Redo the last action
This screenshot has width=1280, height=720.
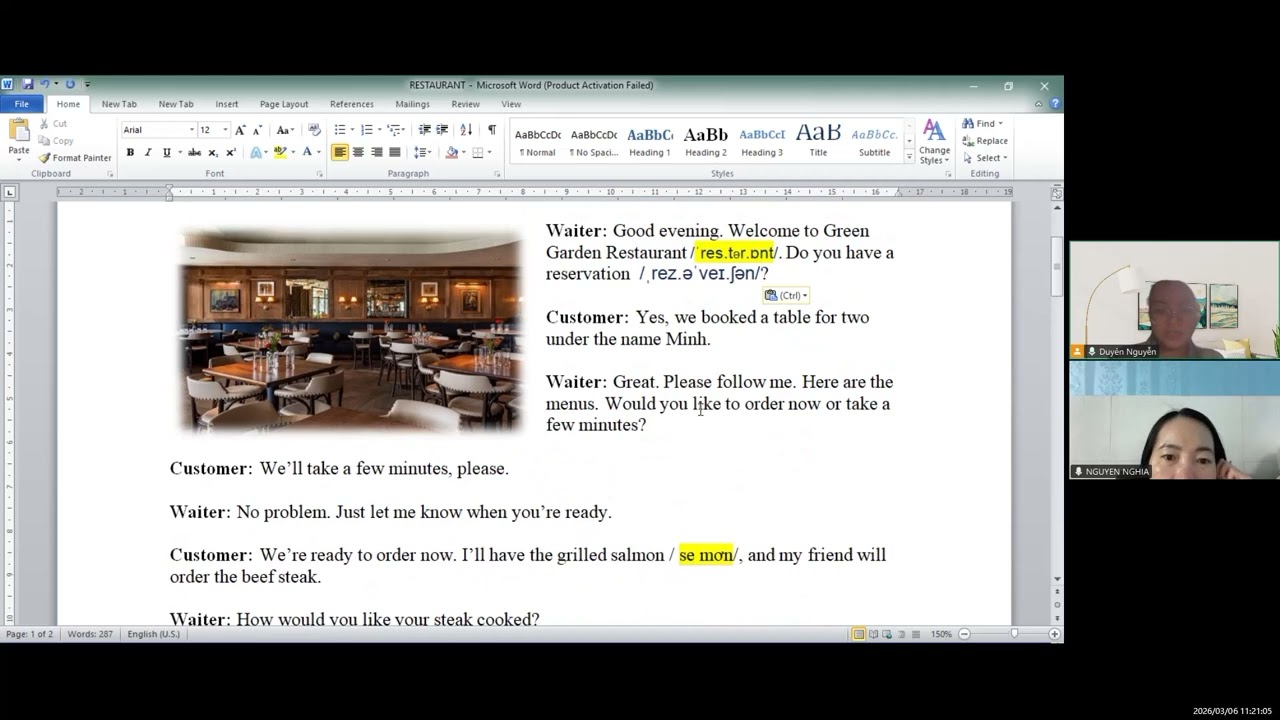click(70, 85)
